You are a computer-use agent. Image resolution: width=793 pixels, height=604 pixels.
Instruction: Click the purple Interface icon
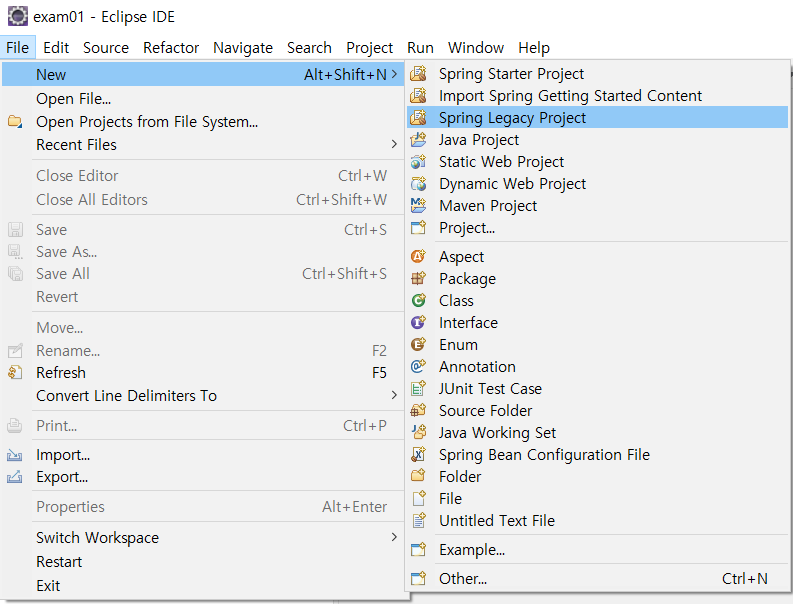coord(418,322)
